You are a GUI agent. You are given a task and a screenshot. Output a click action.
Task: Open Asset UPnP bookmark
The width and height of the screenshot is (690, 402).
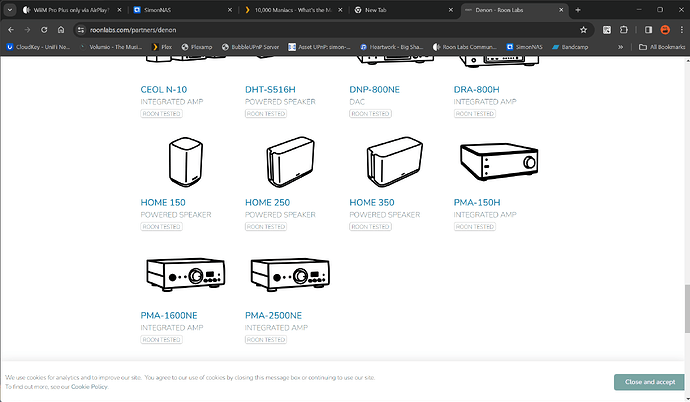[x=319, y=47]
